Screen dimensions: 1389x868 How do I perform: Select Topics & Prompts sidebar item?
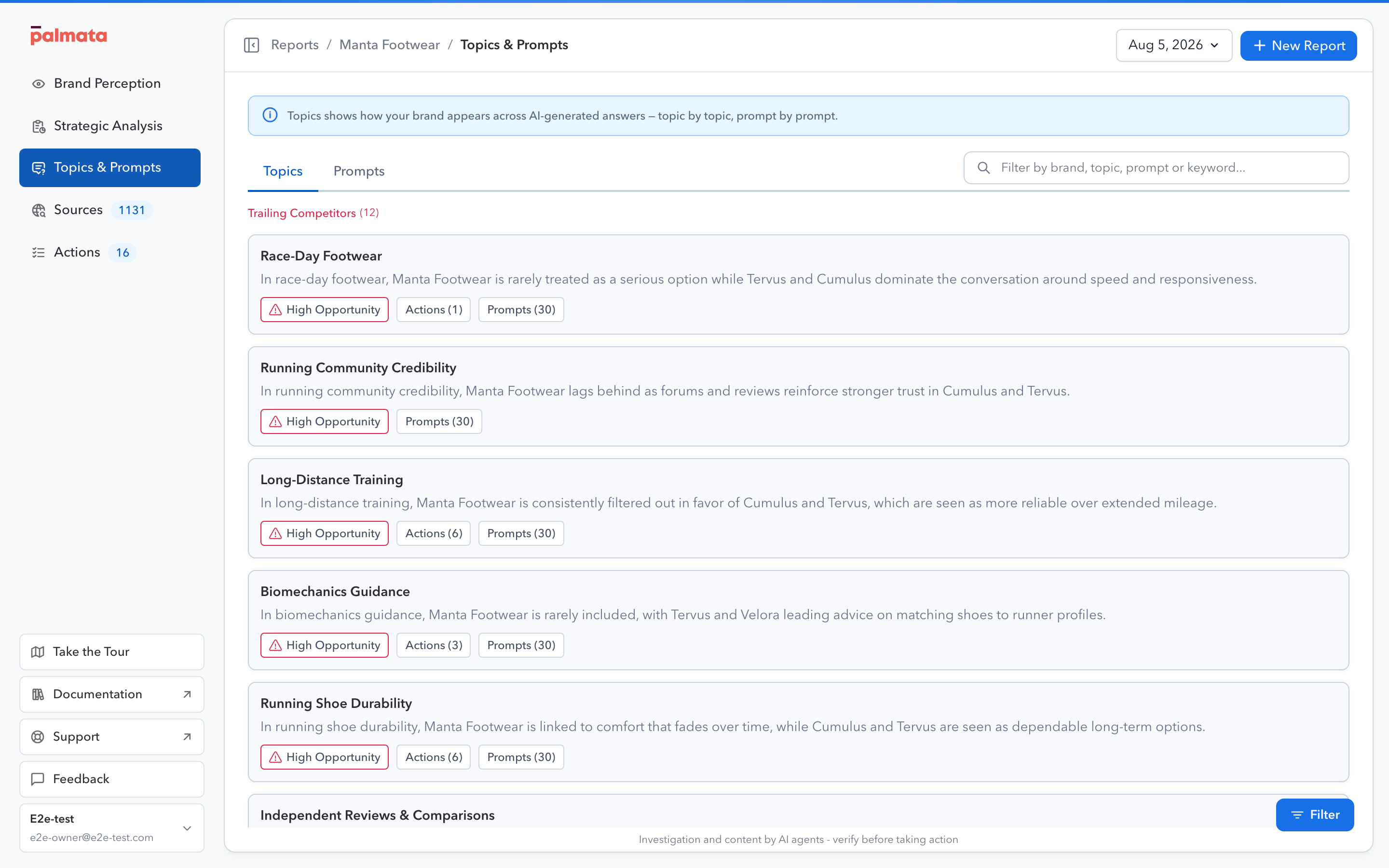pyautogui.click(x=109, y=168)
